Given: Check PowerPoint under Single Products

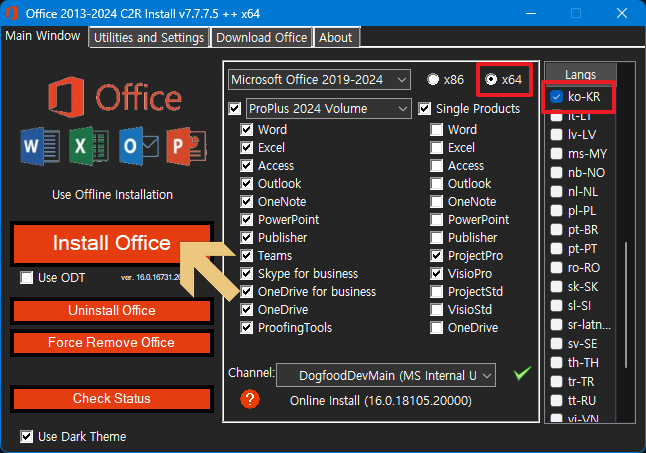Looking at the screenshot, I should [436, 219].
